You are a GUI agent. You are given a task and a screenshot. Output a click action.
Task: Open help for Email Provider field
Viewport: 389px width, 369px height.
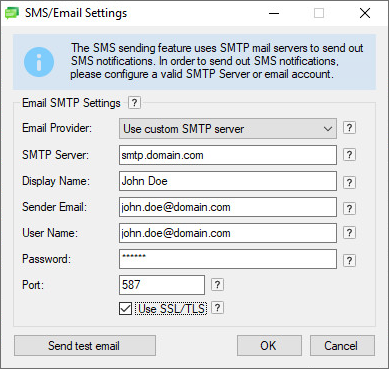click(349, 128)
